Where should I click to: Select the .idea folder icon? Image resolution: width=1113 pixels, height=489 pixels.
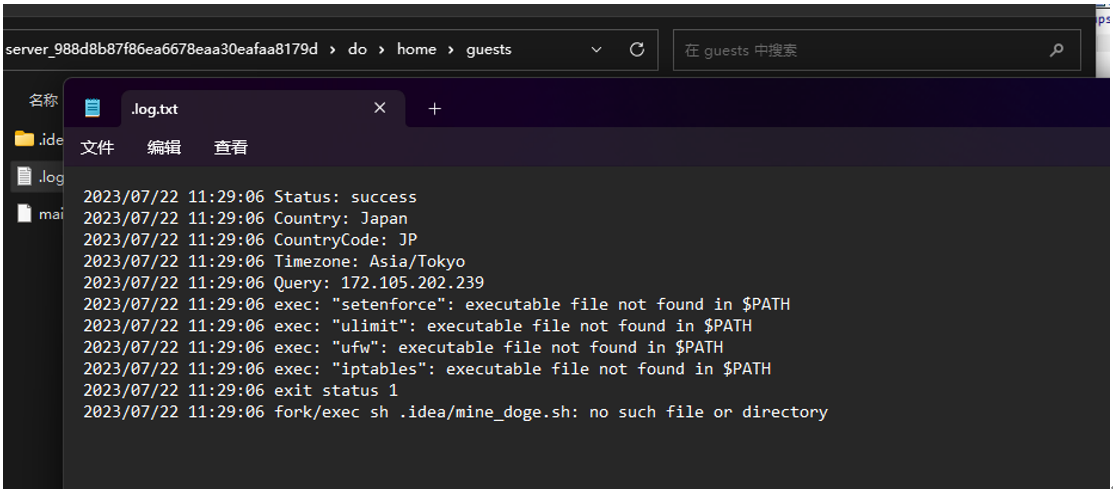tap(24, 139)
